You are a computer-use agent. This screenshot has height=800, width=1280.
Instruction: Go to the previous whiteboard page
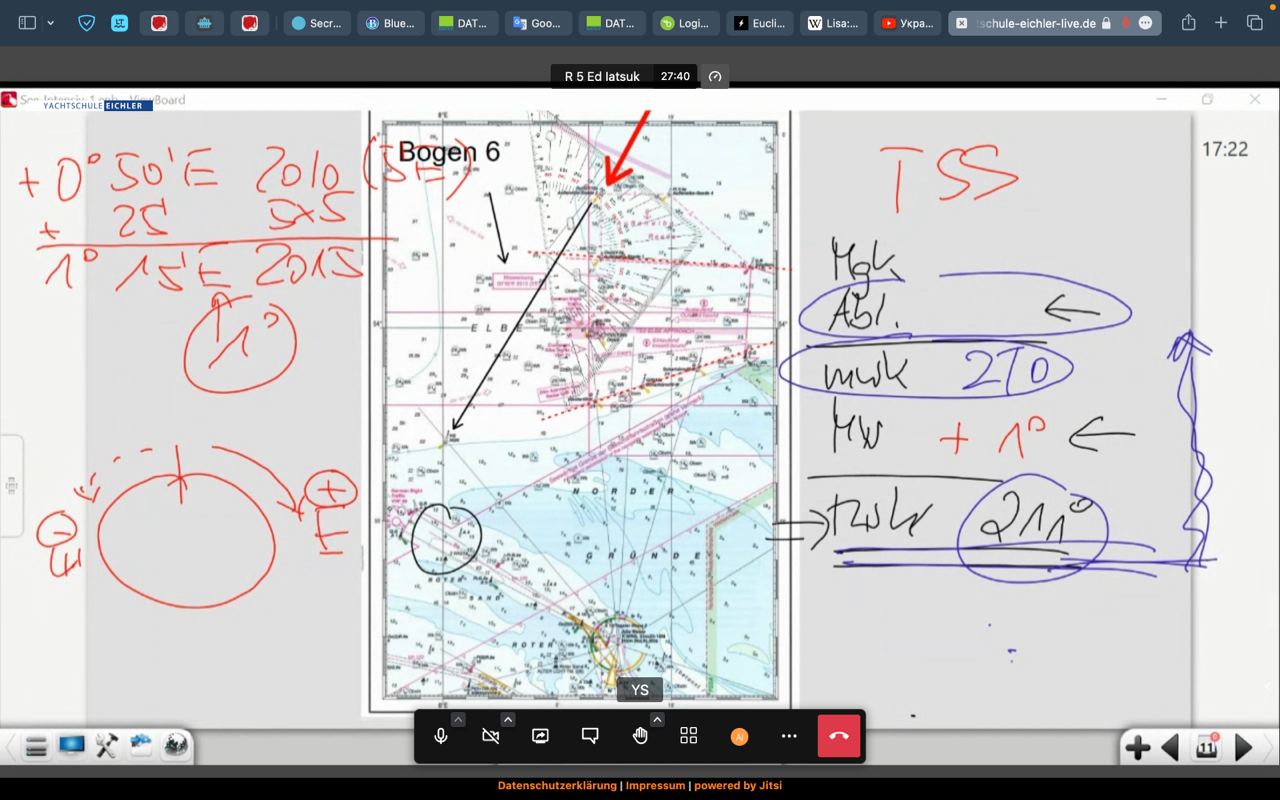1170,747
